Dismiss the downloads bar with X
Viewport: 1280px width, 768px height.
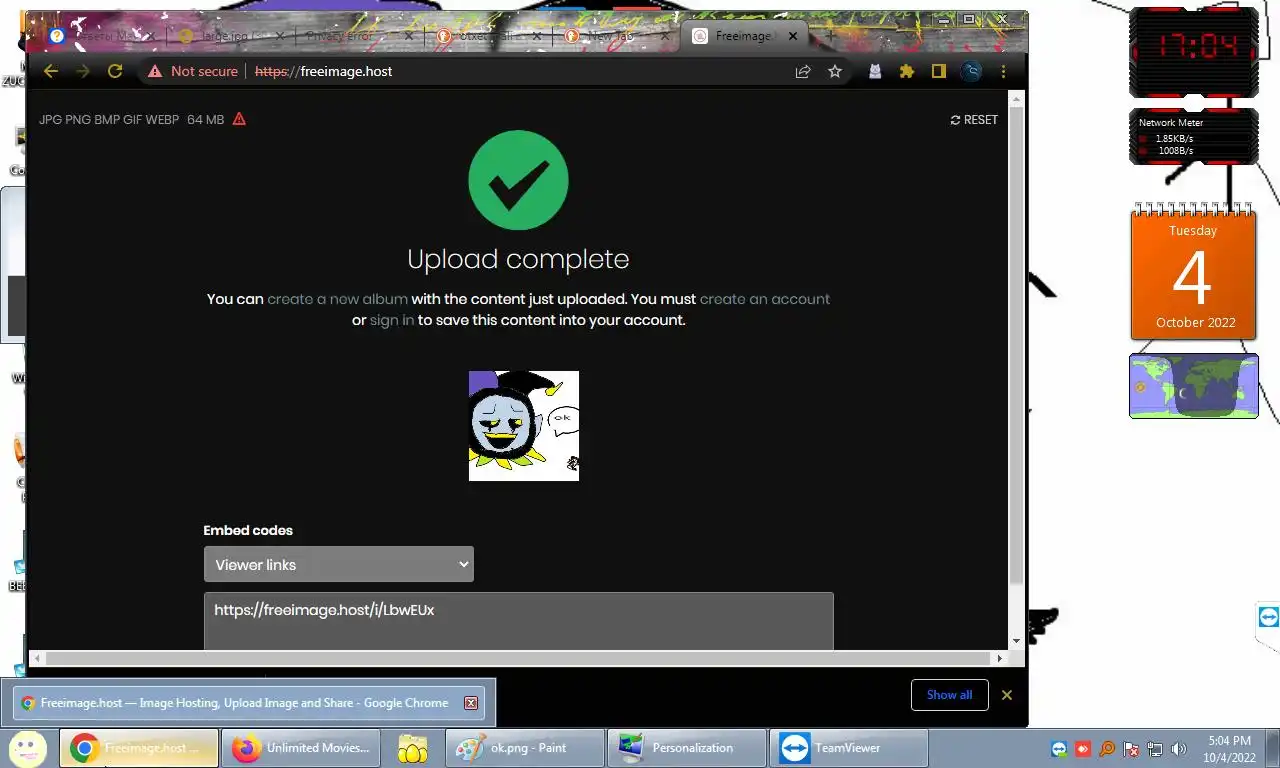(x=1007, y=695)
